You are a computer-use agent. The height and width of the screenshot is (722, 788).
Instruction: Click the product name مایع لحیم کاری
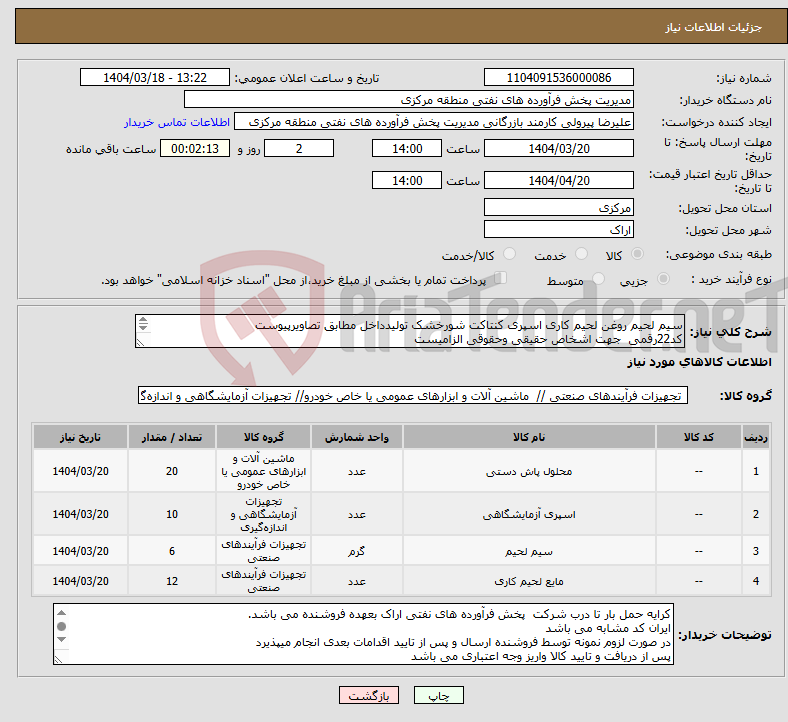[x=529, y=581]
